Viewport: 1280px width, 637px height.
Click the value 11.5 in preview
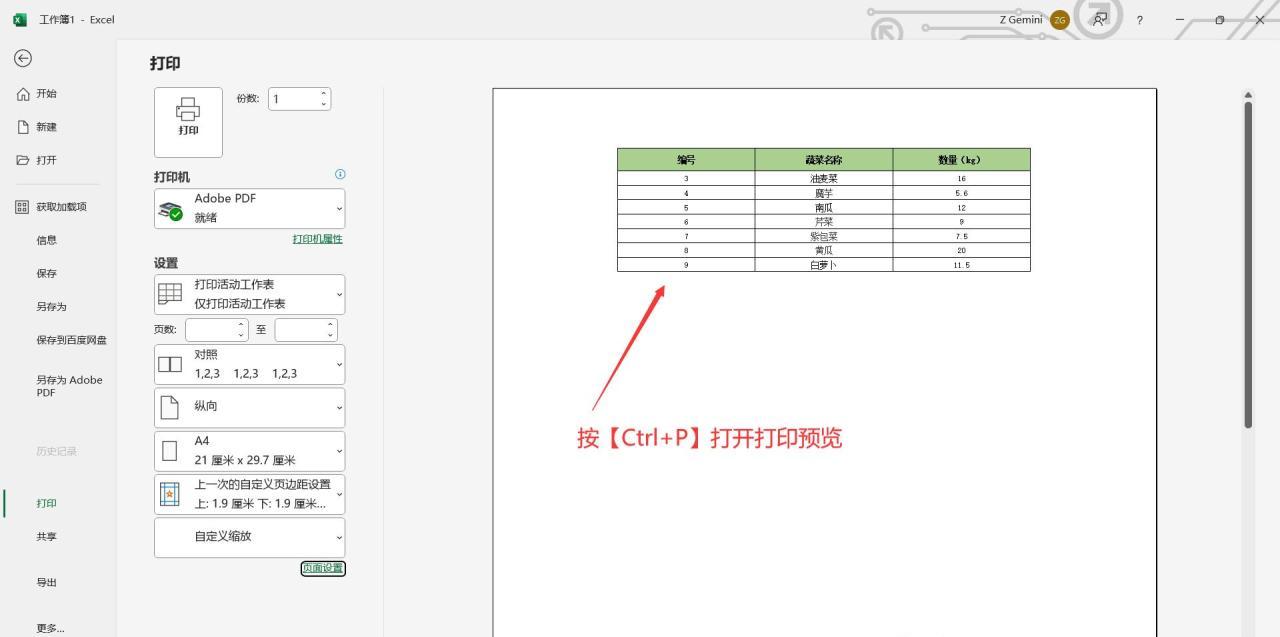tap(961, 265)
